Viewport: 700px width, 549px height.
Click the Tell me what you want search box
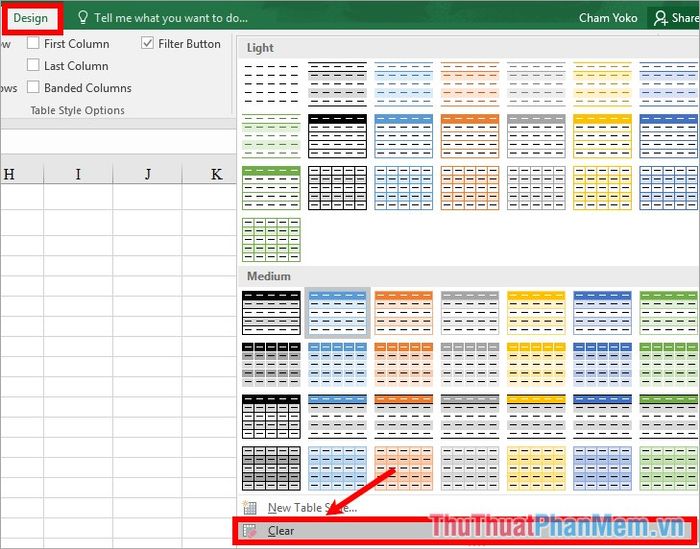(170, 18)
